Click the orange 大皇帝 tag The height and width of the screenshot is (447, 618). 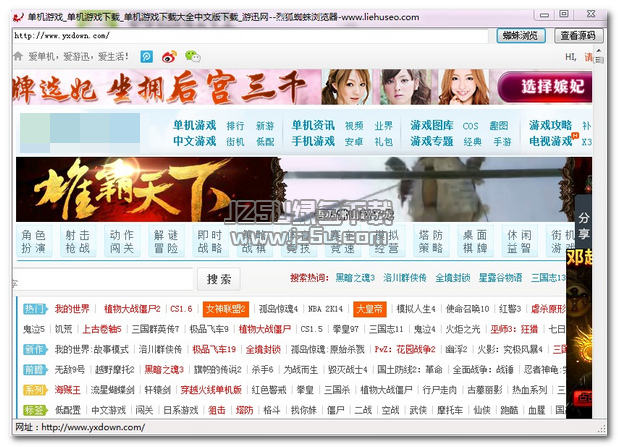(370, 309)
